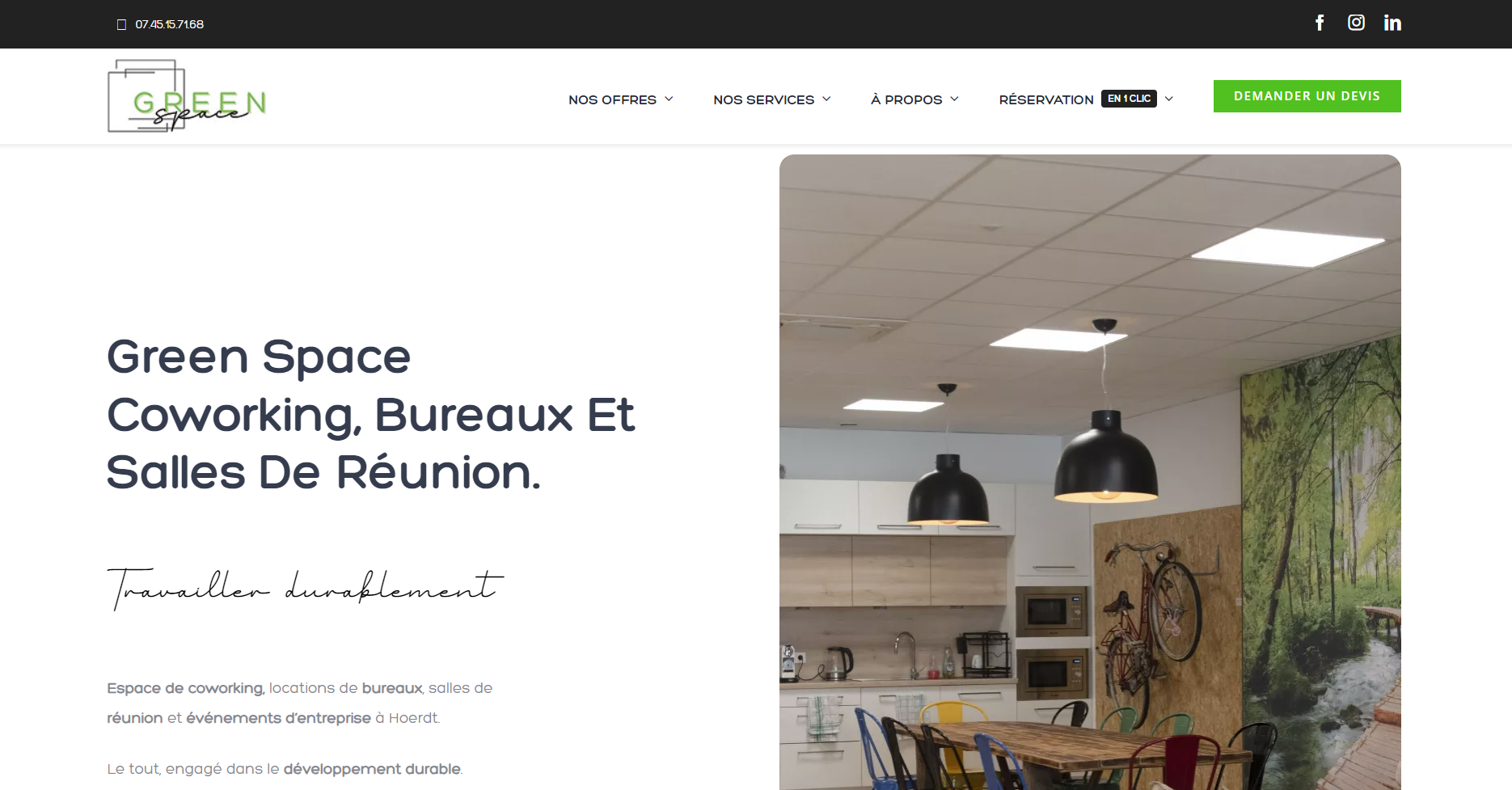Image resolution: width=1512 pixels, height=790 pixels.
Task: Expand the Nos Services chevron
Action: pyautogui.click(x=826, y=99)
